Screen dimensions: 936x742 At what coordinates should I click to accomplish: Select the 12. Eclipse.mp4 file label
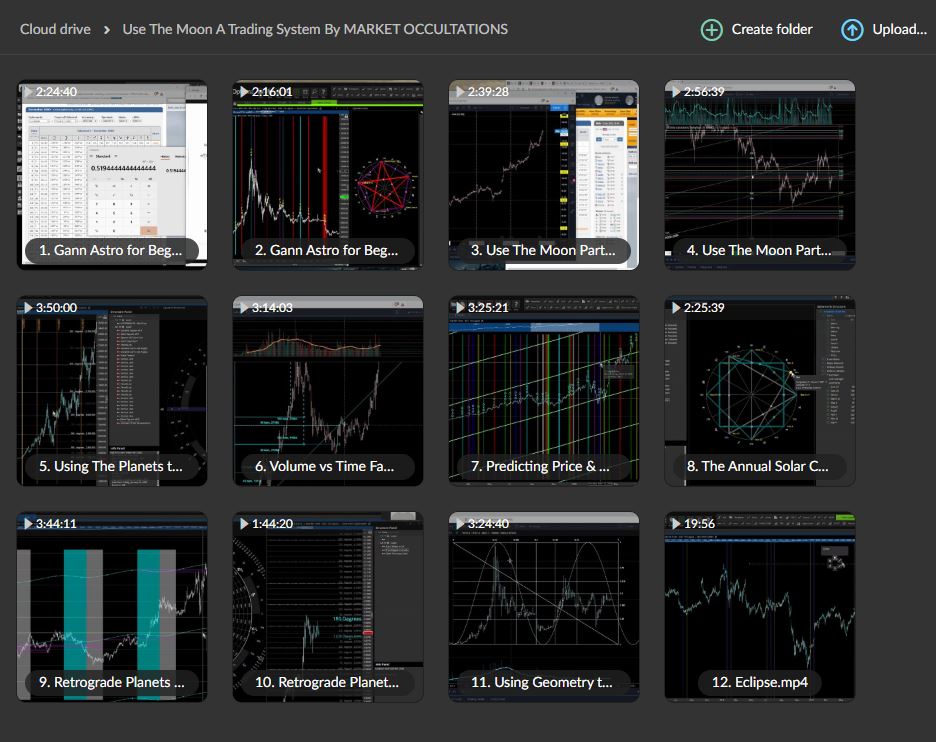(x=759, y=682)
